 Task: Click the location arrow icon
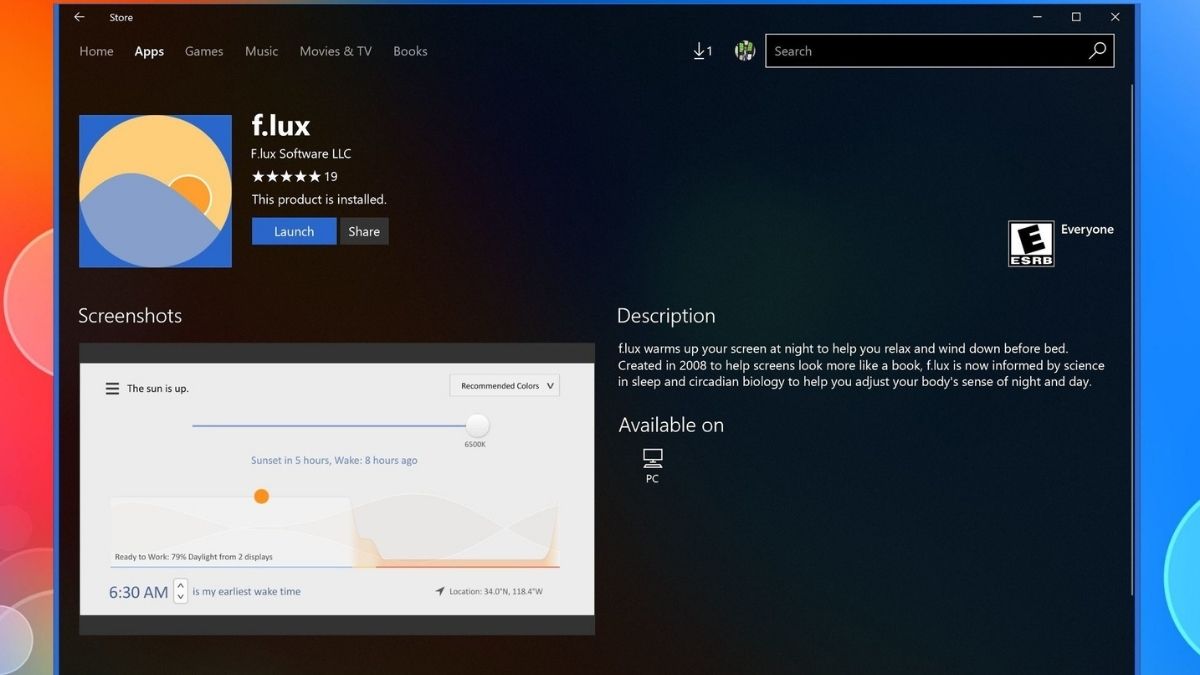tap(439, 592)
